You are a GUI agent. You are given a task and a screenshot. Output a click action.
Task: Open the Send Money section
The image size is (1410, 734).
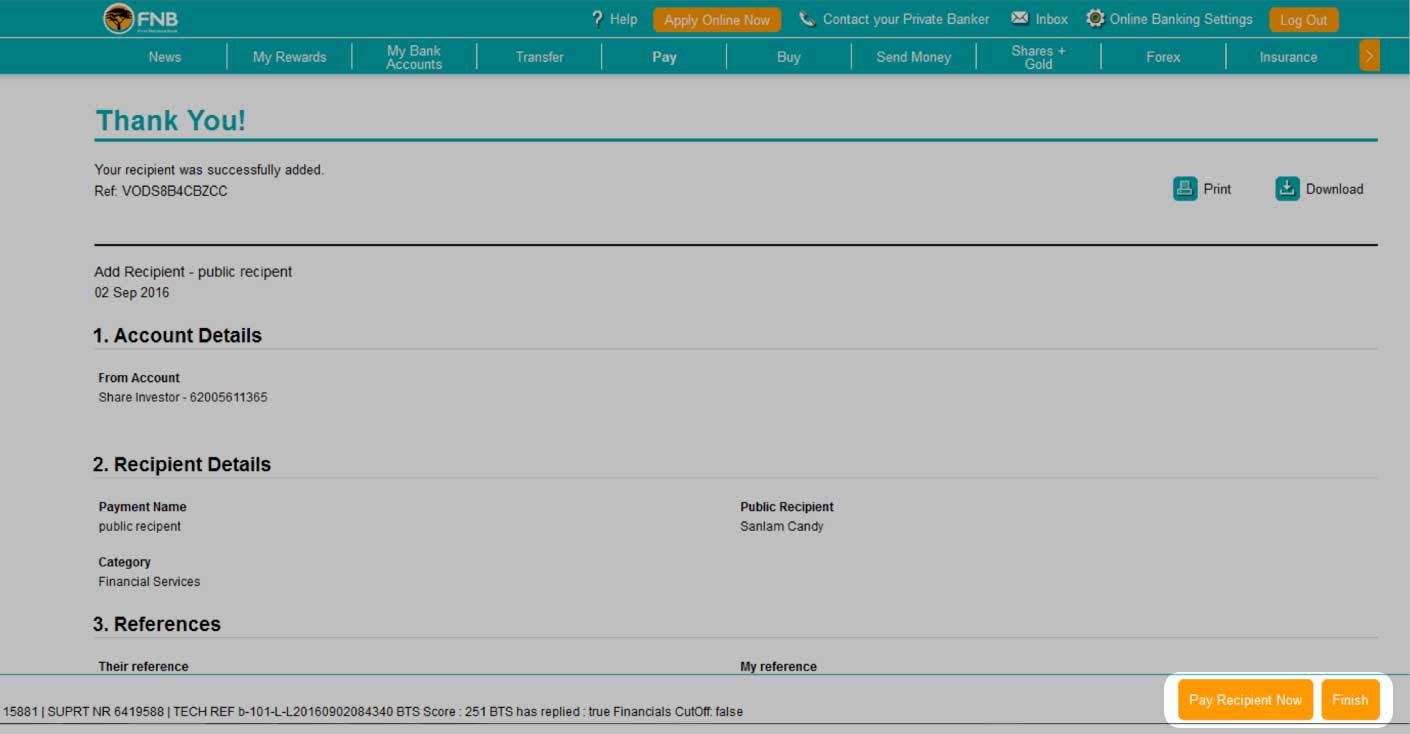tap(913, 57)
